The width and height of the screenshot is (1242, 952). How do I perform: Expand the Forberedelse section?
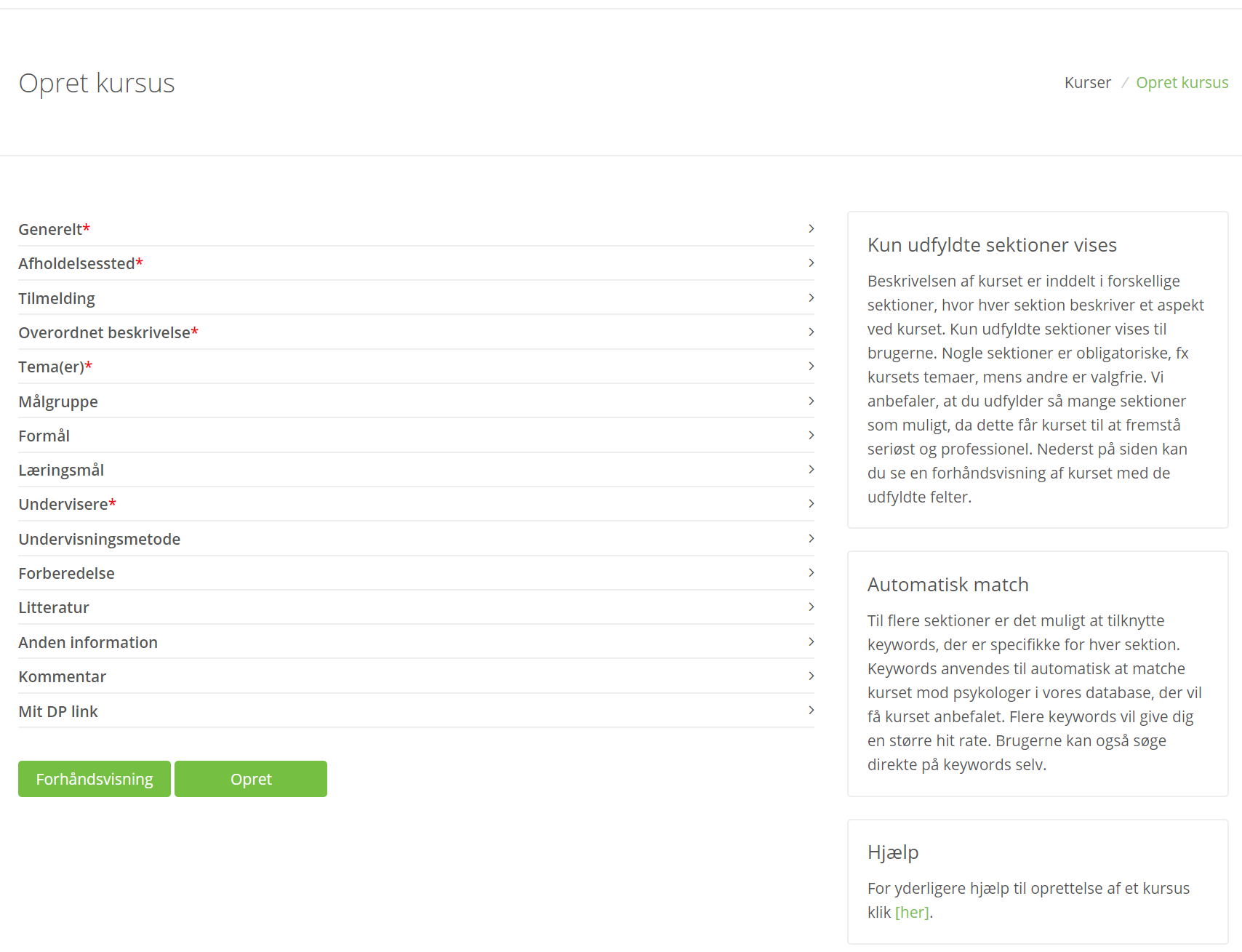pyautogui.click(x=416, y=573)
